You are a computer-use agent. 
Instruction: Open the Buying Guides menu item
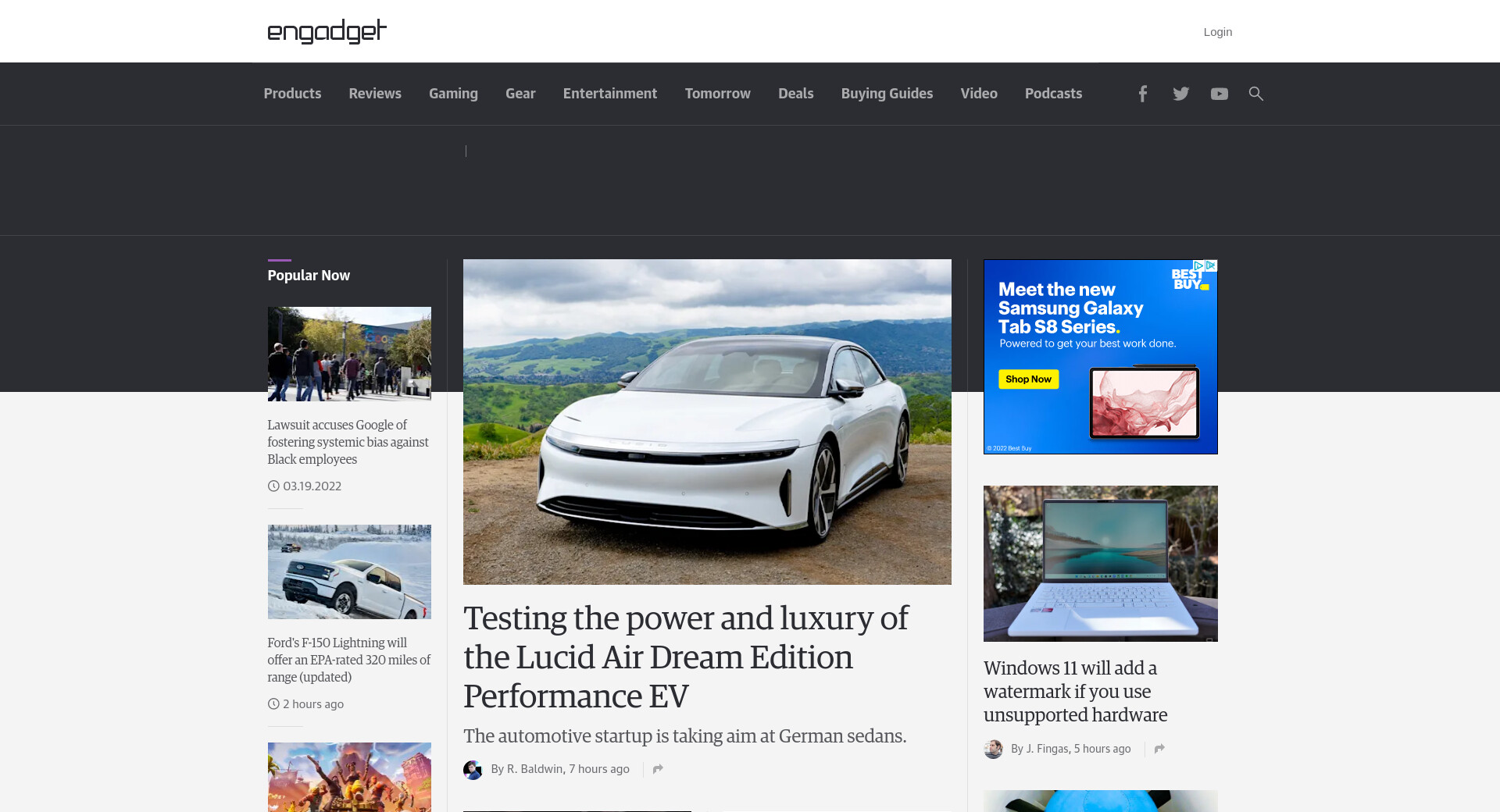pyautogui.click(x=887, y=94)
